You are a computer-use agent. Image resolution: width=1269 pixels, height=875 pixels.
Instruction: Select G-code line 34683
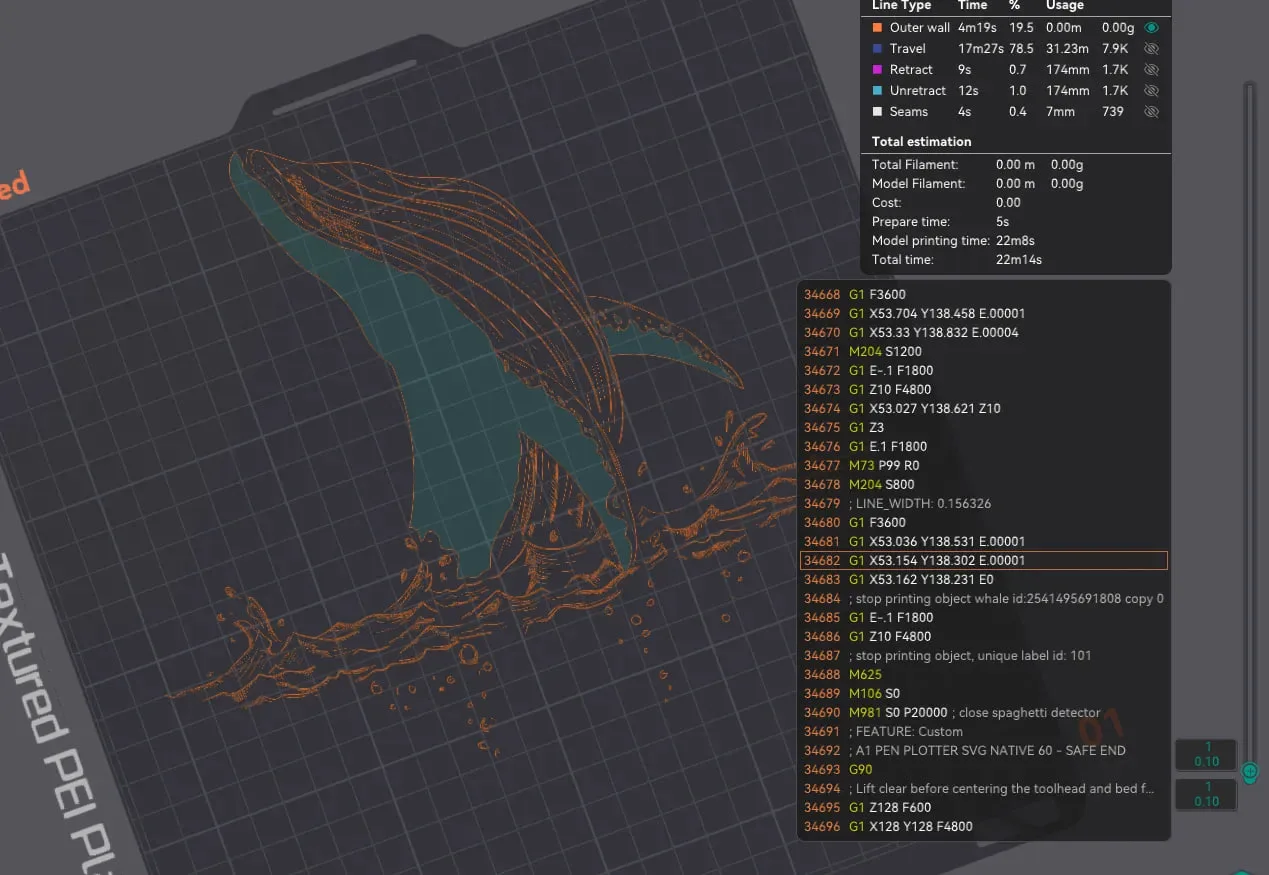point(983,580)
